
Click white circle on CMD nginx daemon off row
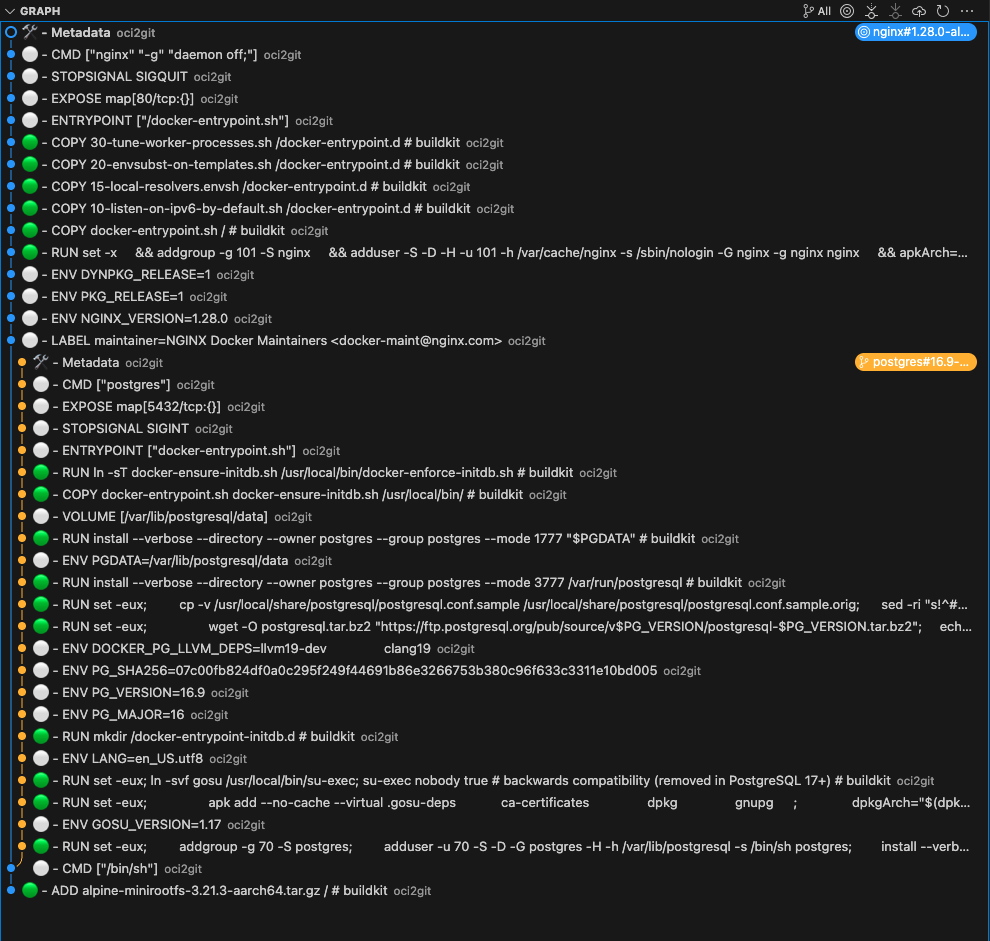30,54
